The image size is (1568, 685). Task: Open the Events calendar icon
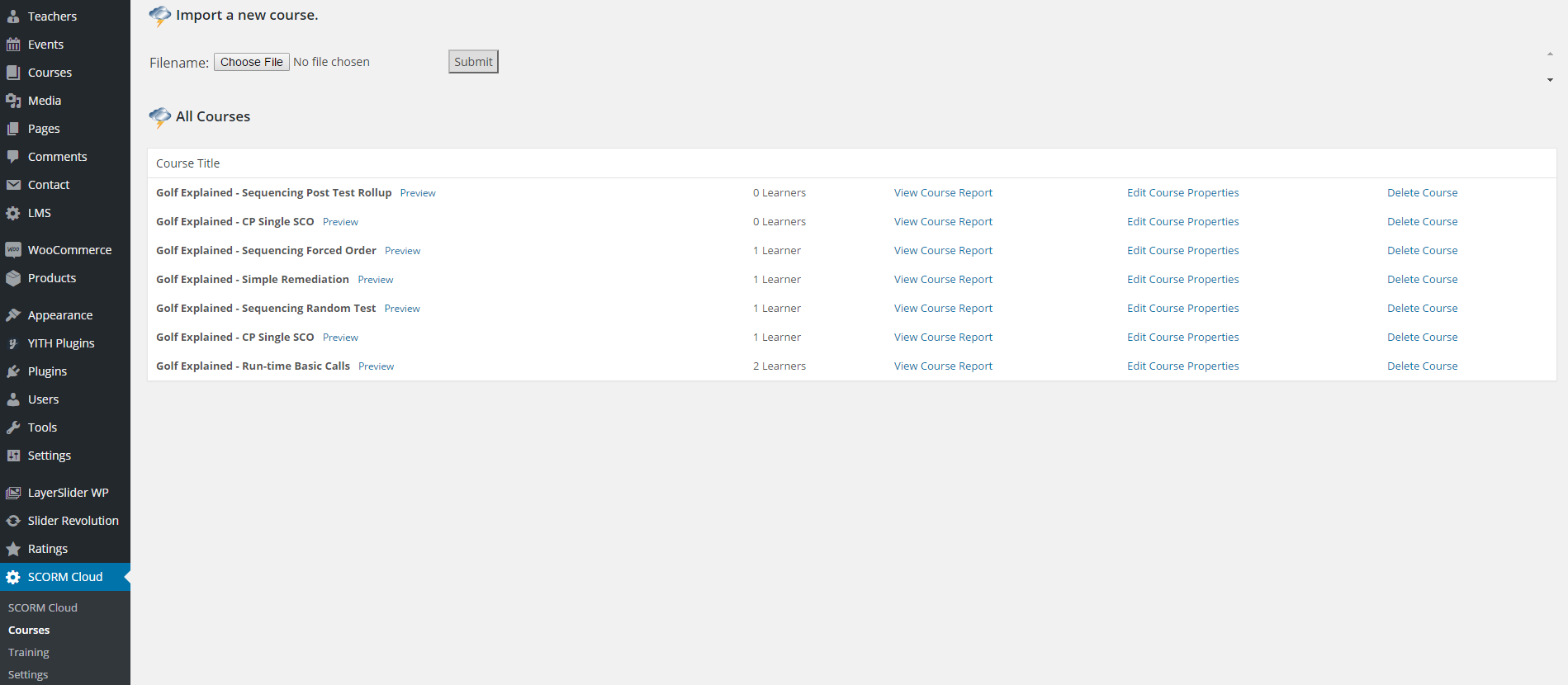[x=13, y=45]
